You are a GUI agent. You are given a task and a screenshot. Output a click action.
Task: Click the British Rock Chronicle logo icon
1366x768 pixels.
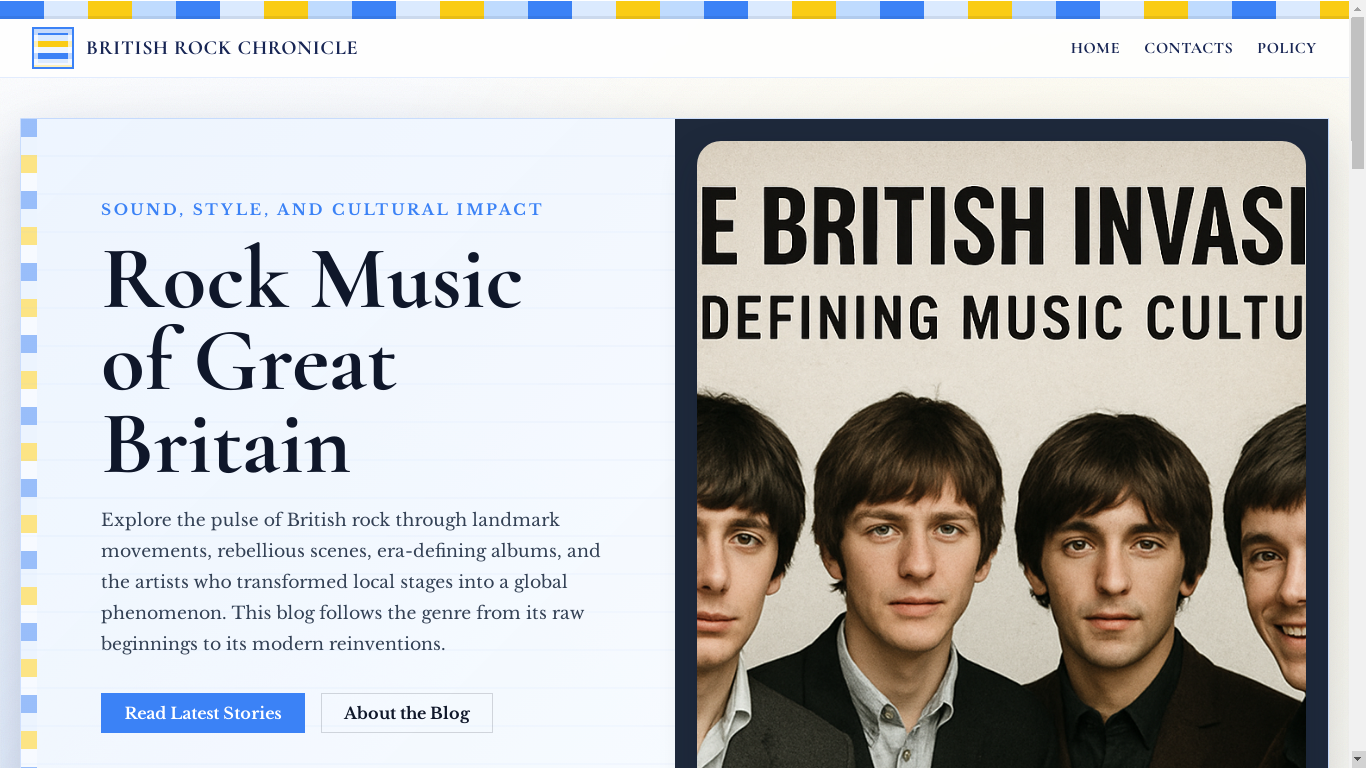pyautogui.click(x=53, y=48)
